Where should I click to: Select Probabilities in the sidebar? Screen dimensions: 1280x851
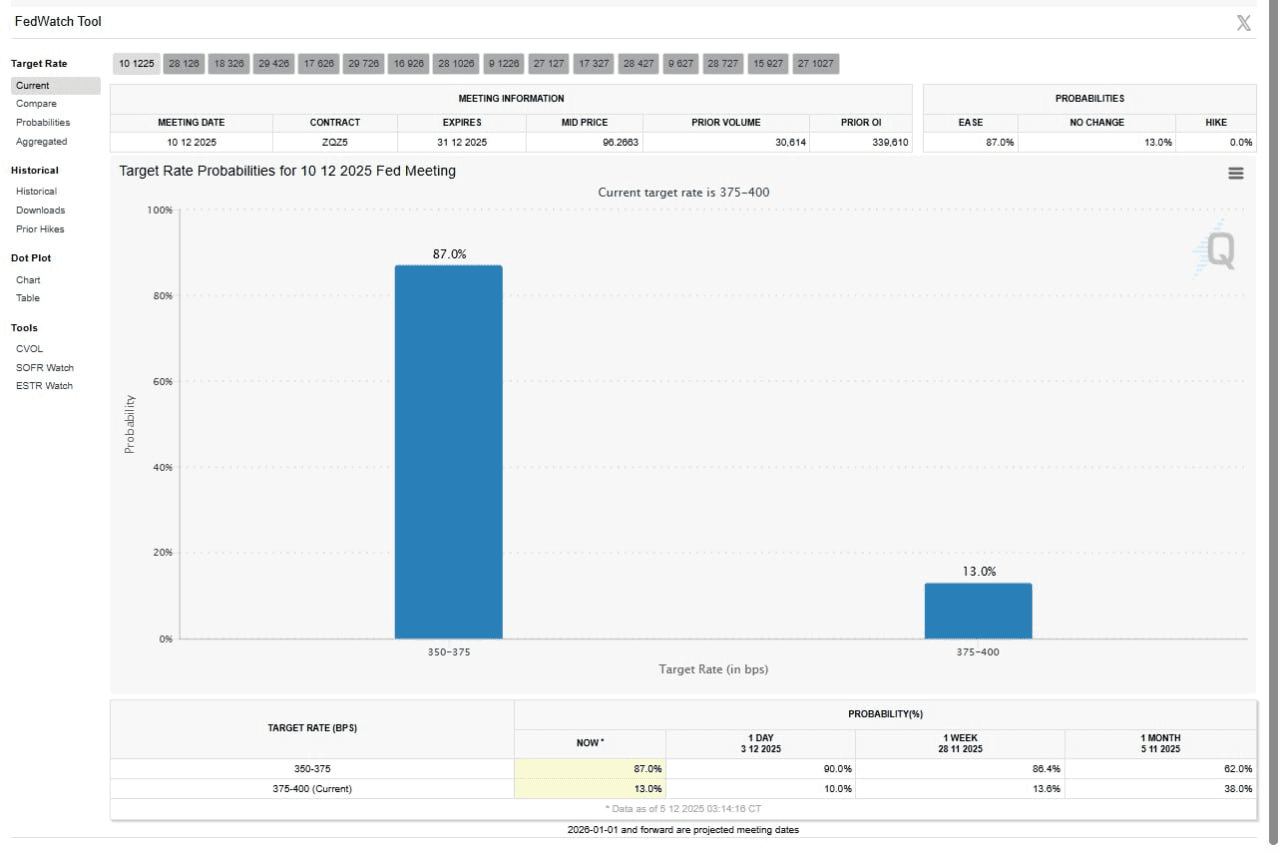pyautogui.click(x=43, y=123)
